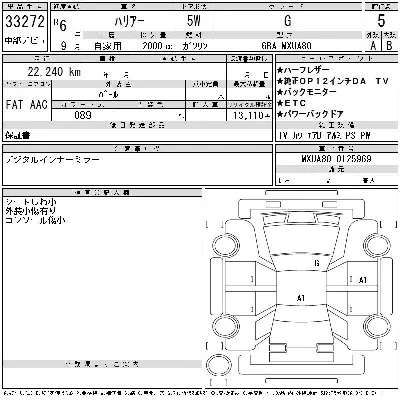
Task: Click the G mark on the windshield diagram
Action: click(x=317, y=263)
